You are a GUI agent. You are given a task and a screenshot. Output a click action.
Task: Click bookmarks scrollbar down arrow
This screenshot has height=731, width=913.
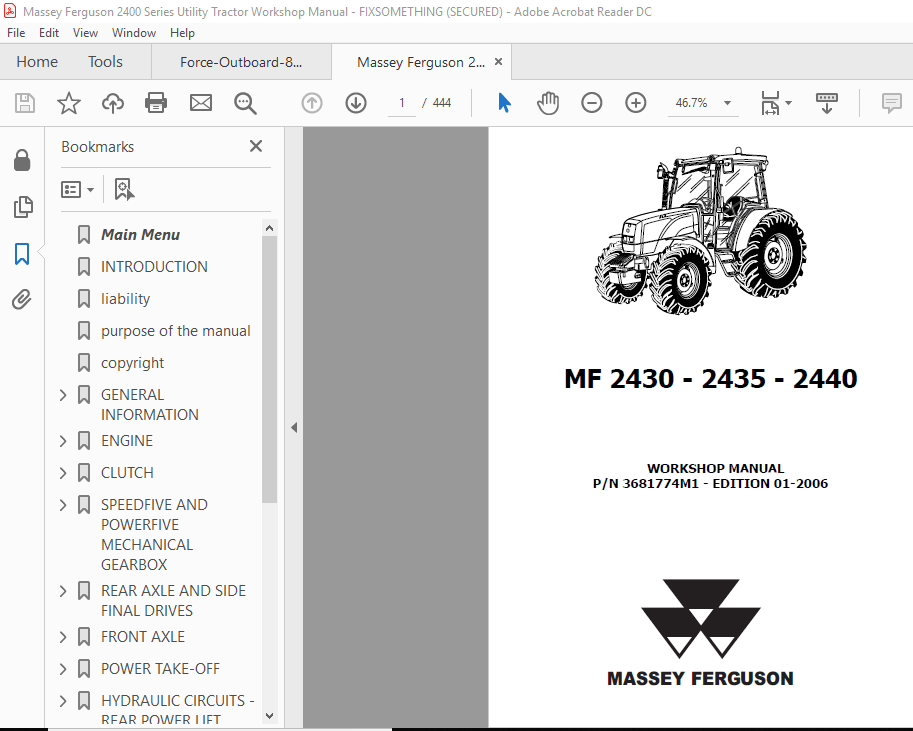tap(269, 716)
